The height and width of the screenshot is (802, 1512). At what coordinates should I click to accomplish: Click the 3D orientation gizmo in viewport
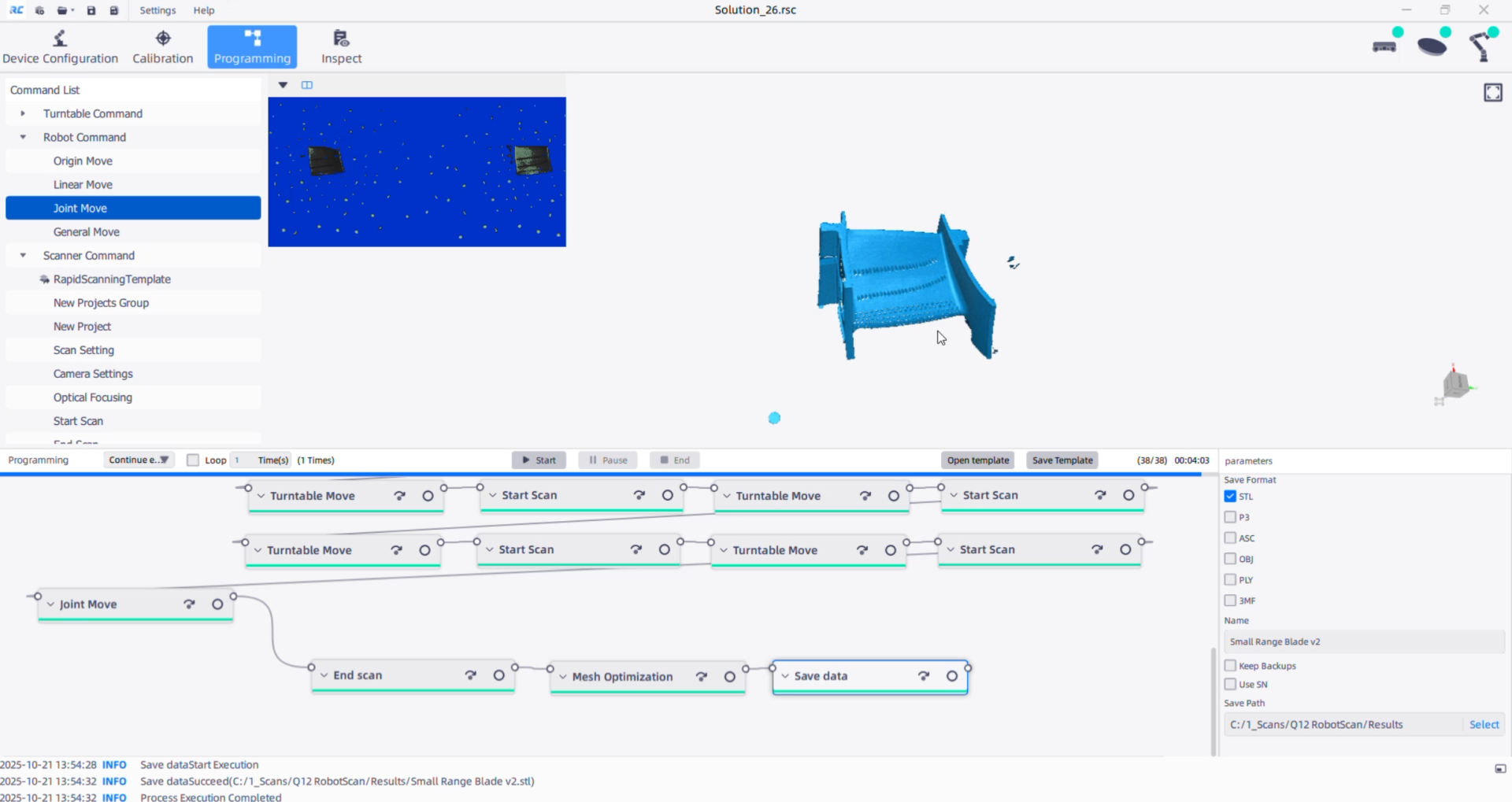click(x=1455, y=385)
